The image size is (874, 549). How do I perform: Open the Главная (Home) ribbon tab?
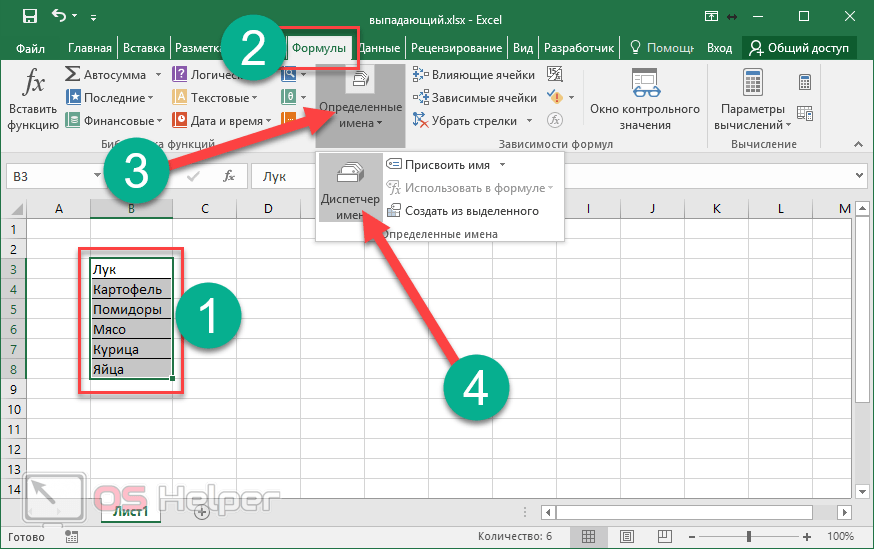[x=89, y=48]
